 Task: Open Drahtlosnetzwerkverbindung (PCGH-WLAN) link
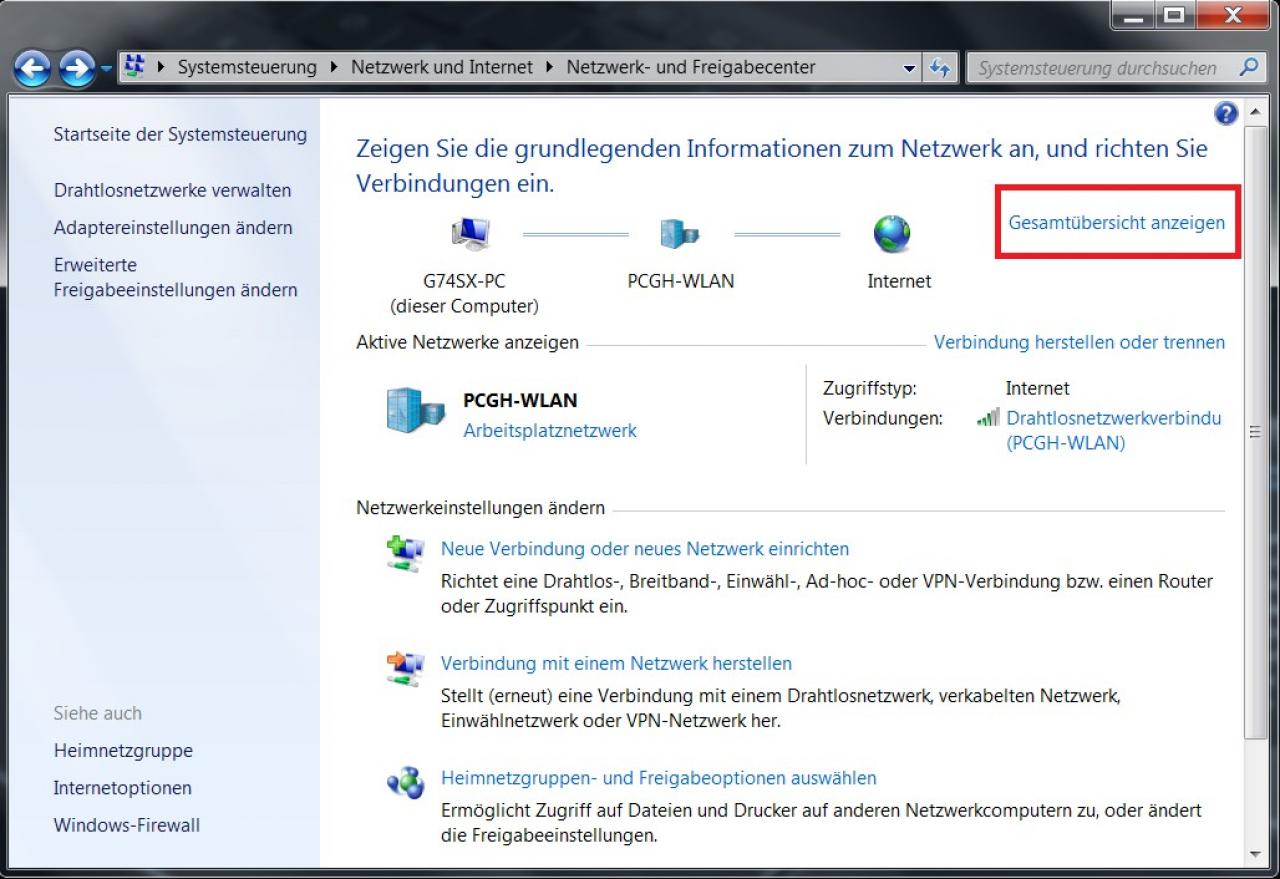(1114, 430)
